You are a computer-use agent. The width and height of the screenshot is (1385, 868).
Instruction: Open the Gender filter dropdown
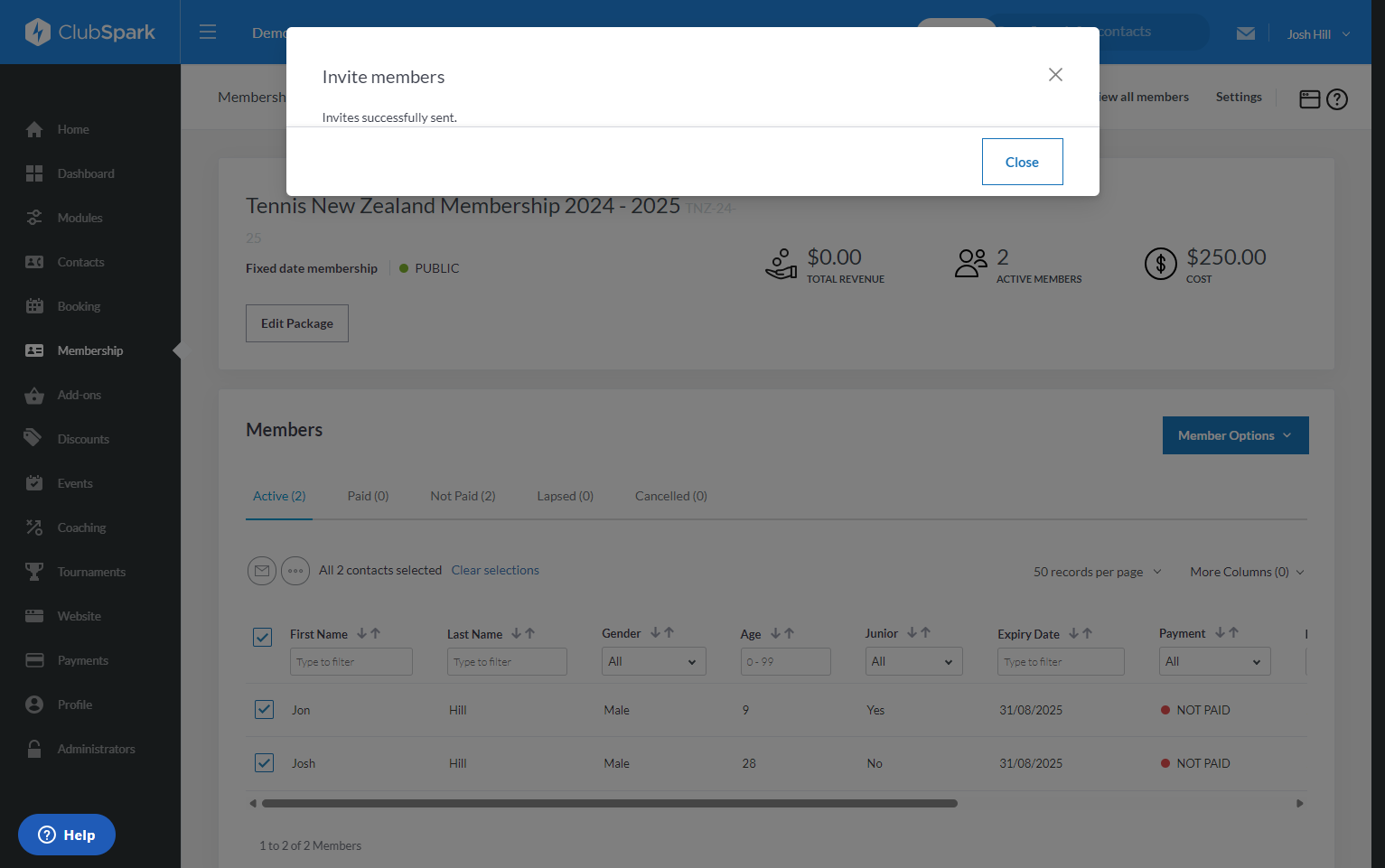(x=654, y=661)
